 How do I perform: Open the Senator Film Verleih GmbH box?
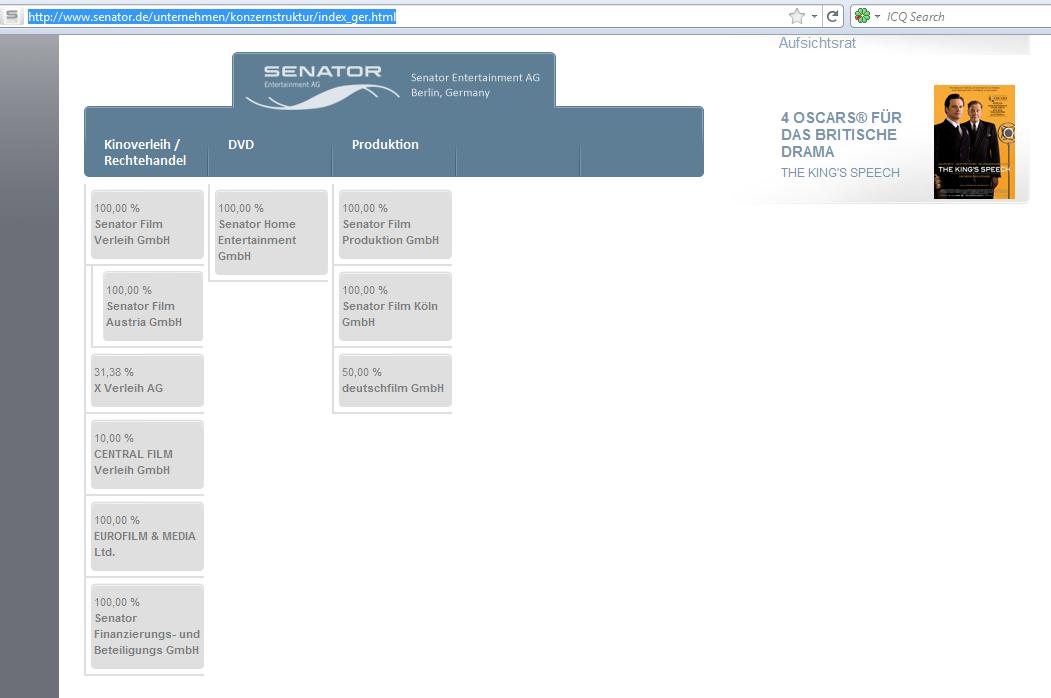tap(147, 224)
